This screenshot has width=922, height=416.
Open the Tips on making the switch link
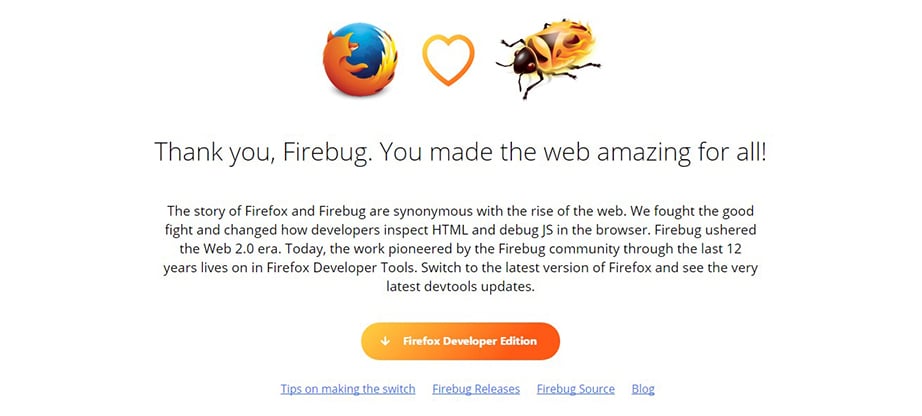pyautogui.click(x=348, y=389)
